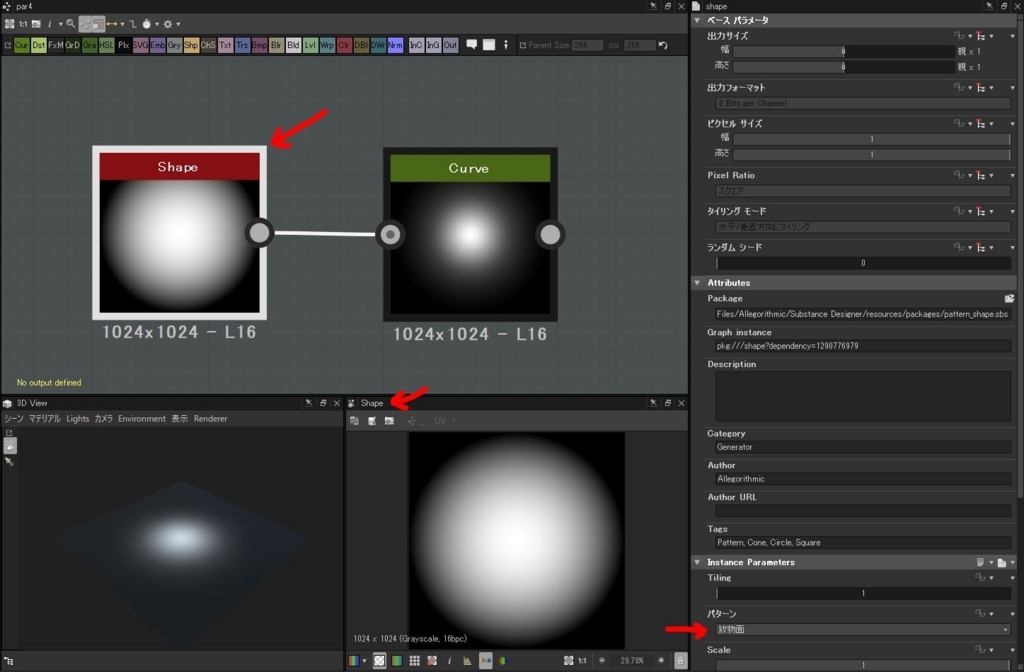The image size is (1024, 672).
Task: Add a Blur (Blr) node
Action: pos(276,45)
